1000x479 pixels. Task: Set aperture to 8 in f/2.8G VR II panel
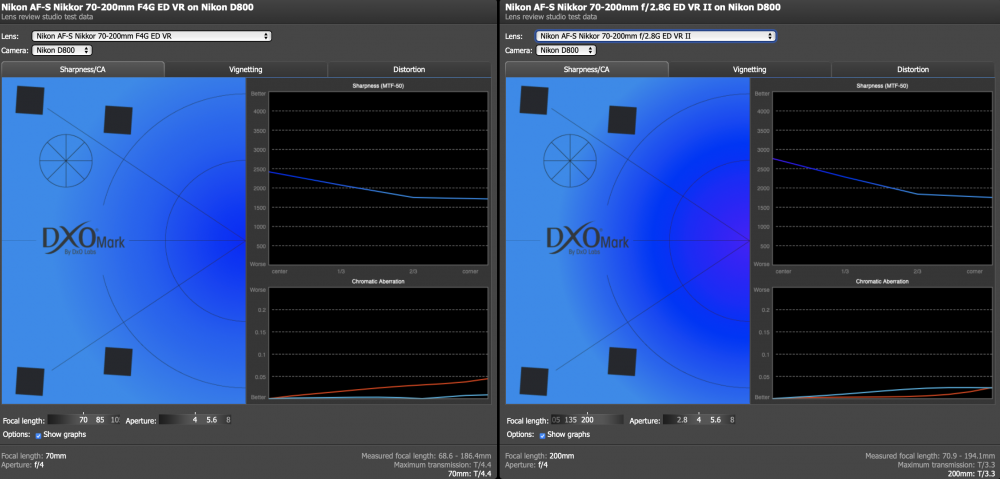pos(732,420)
